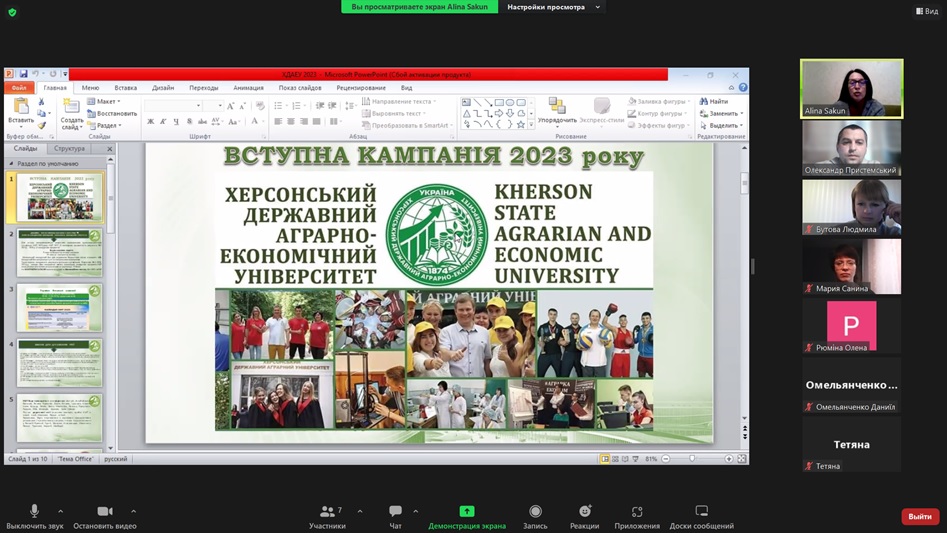
Task: Click the Format Painter brush icon
Action: (42, 125)
